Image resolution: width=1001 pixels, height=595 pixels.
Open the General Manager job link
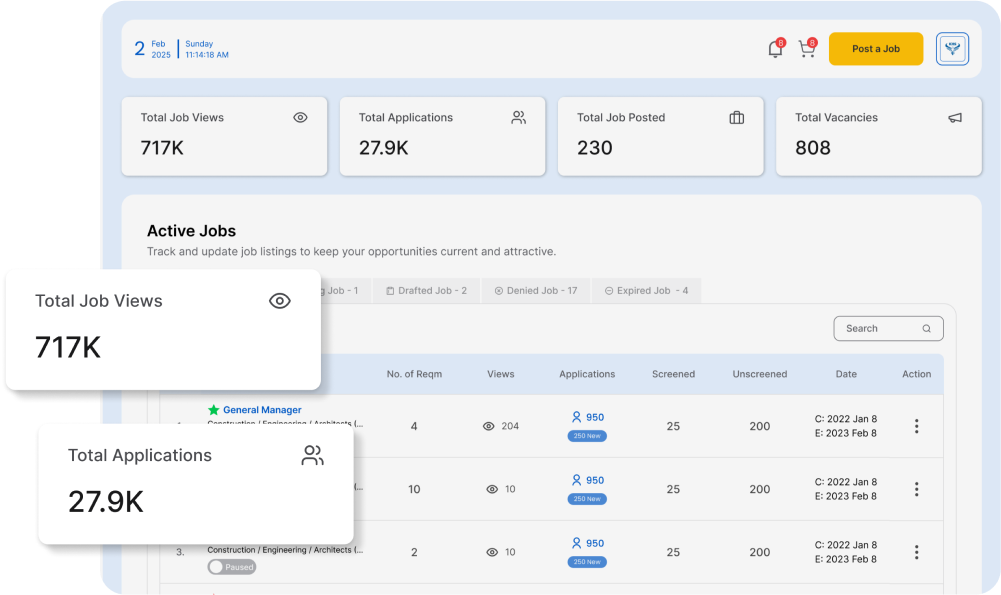[262, 410]
